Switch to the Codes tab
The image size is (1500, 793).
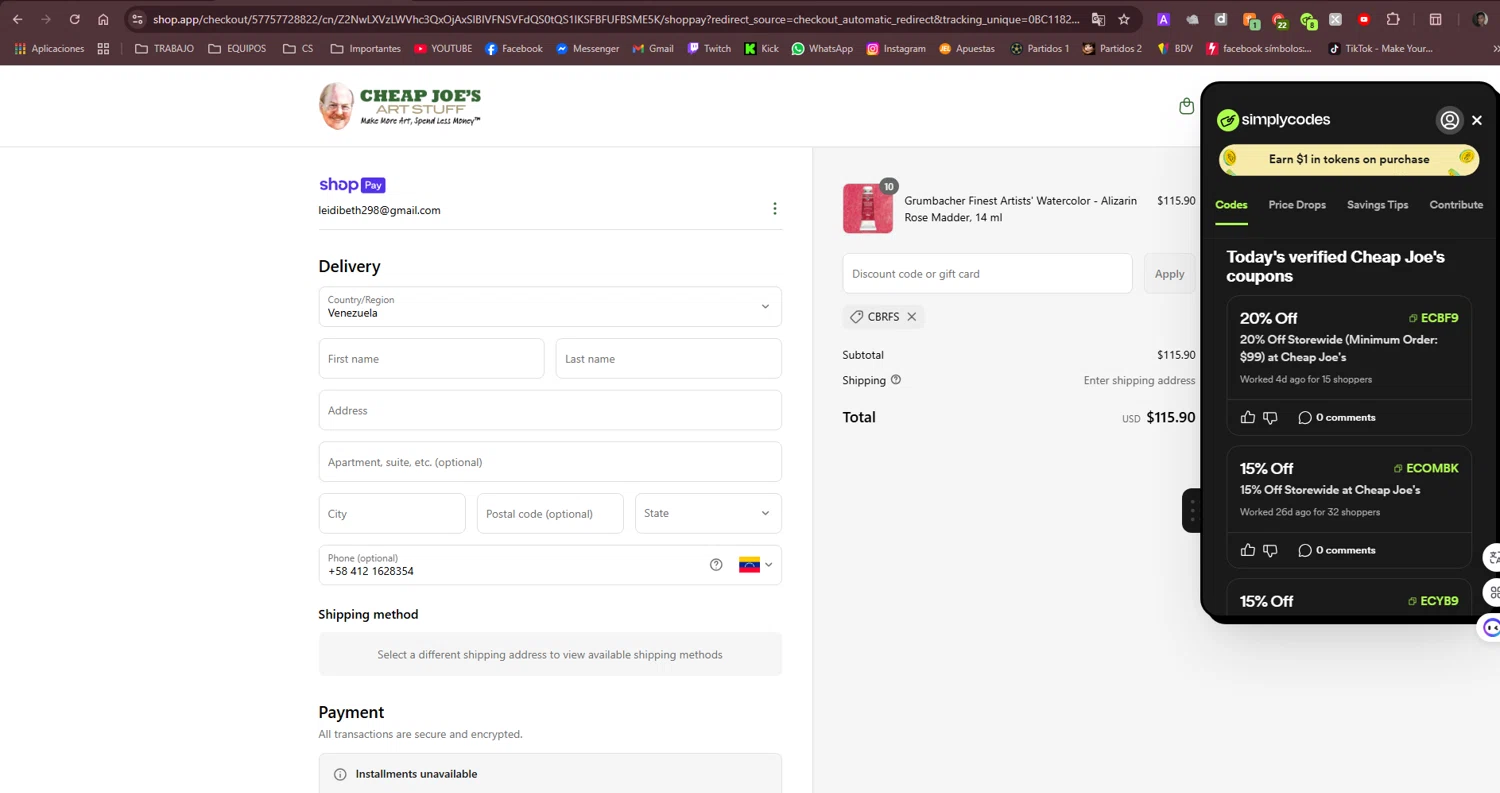click(1231, 204)
